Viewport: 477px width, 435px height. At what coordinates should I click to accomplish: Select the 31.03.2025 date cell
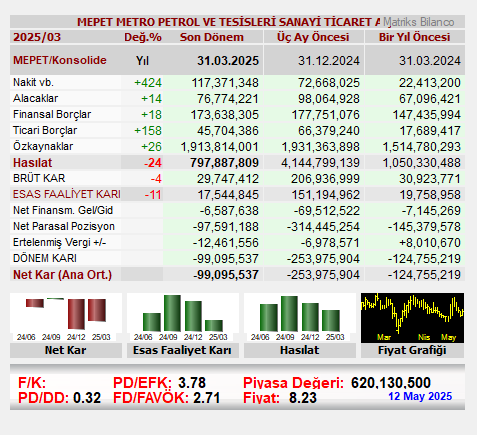point(228,61)
